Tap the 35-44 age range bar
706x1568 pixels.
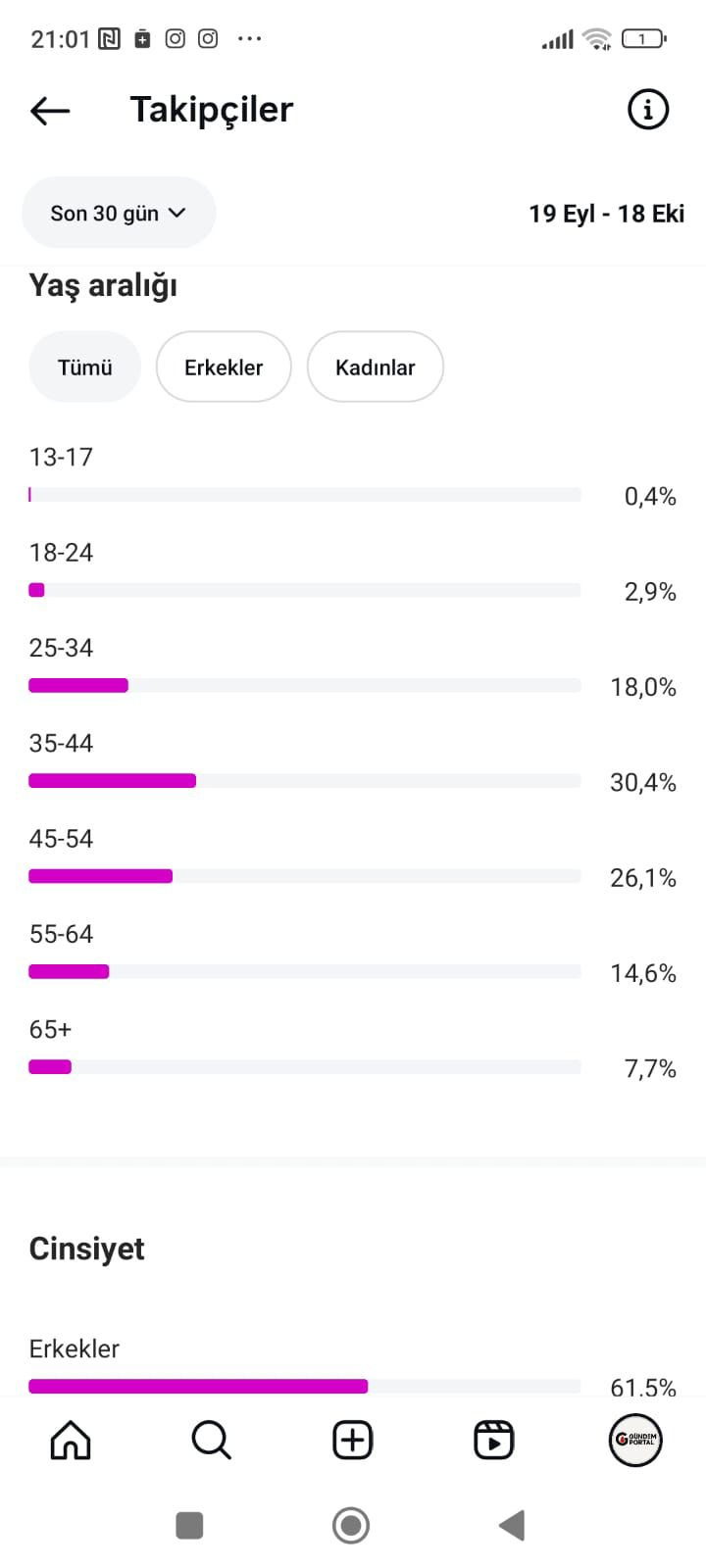pos(305,781)
